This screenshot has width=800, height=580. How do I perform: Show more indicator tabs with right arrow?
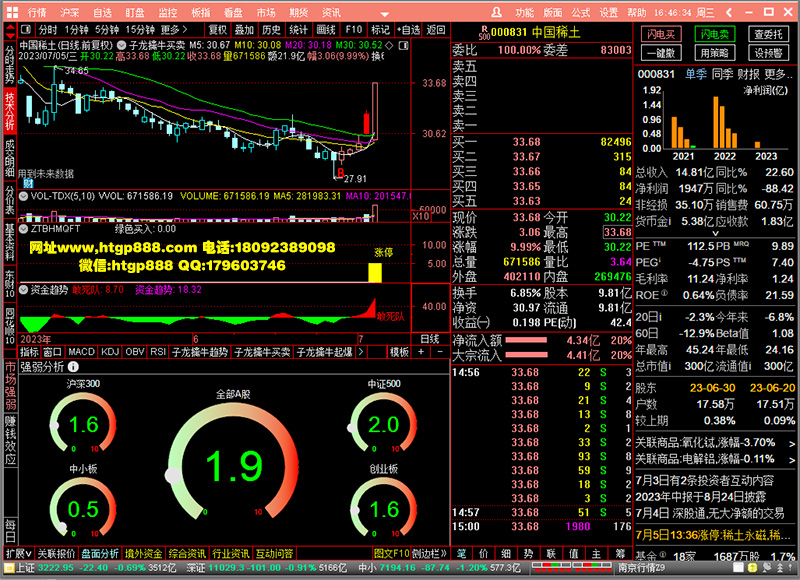pos(361,351)
